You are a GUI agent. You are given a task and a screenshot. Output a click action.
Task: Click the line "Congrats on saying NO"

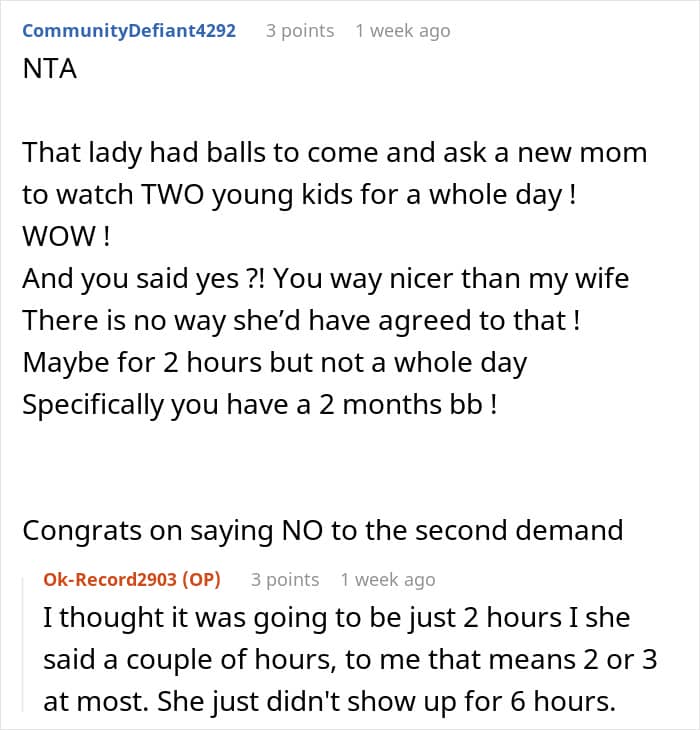[x=323, y=530]
